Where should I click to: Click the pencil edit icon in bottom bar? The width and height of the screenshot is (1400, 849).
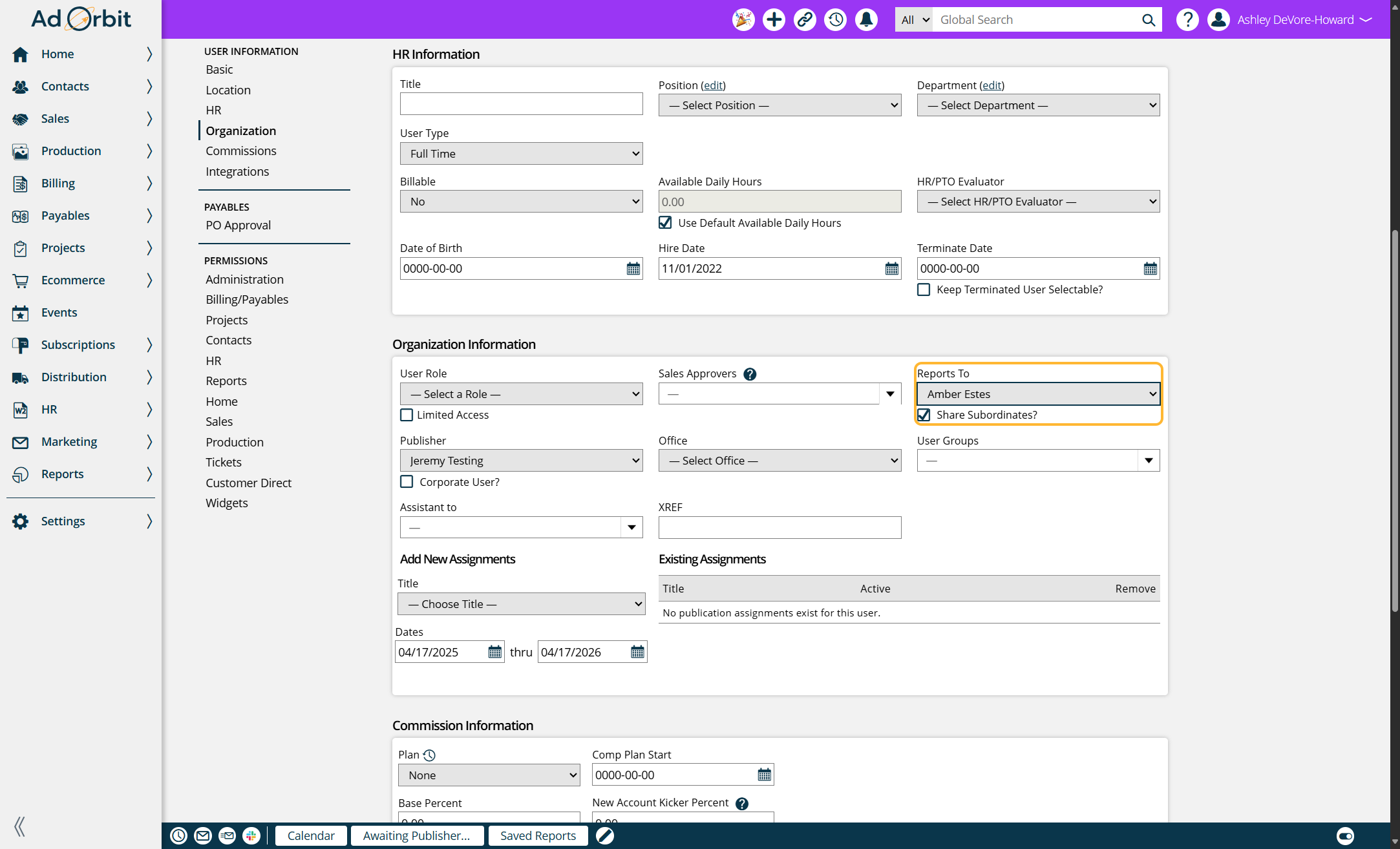605,835
